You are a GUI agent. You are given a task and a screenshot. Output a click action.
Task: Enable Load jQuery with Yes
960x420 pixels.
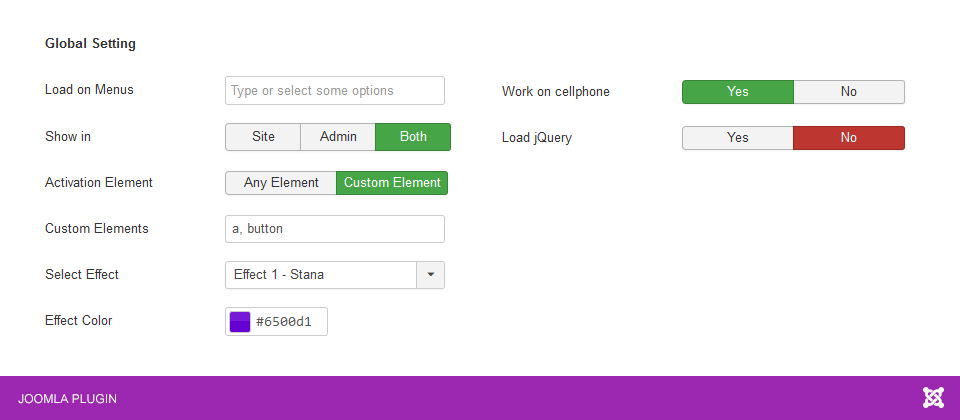[x=737, y=138]
